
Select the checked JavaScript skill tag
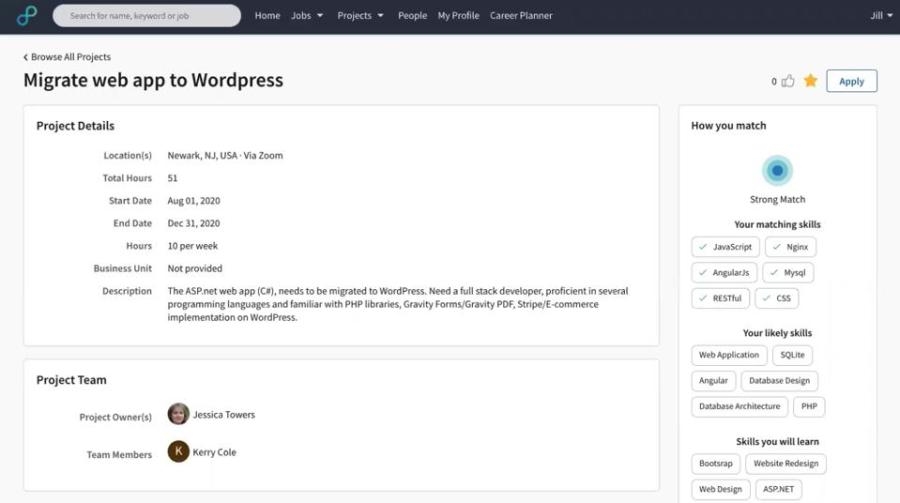[726, 247]
